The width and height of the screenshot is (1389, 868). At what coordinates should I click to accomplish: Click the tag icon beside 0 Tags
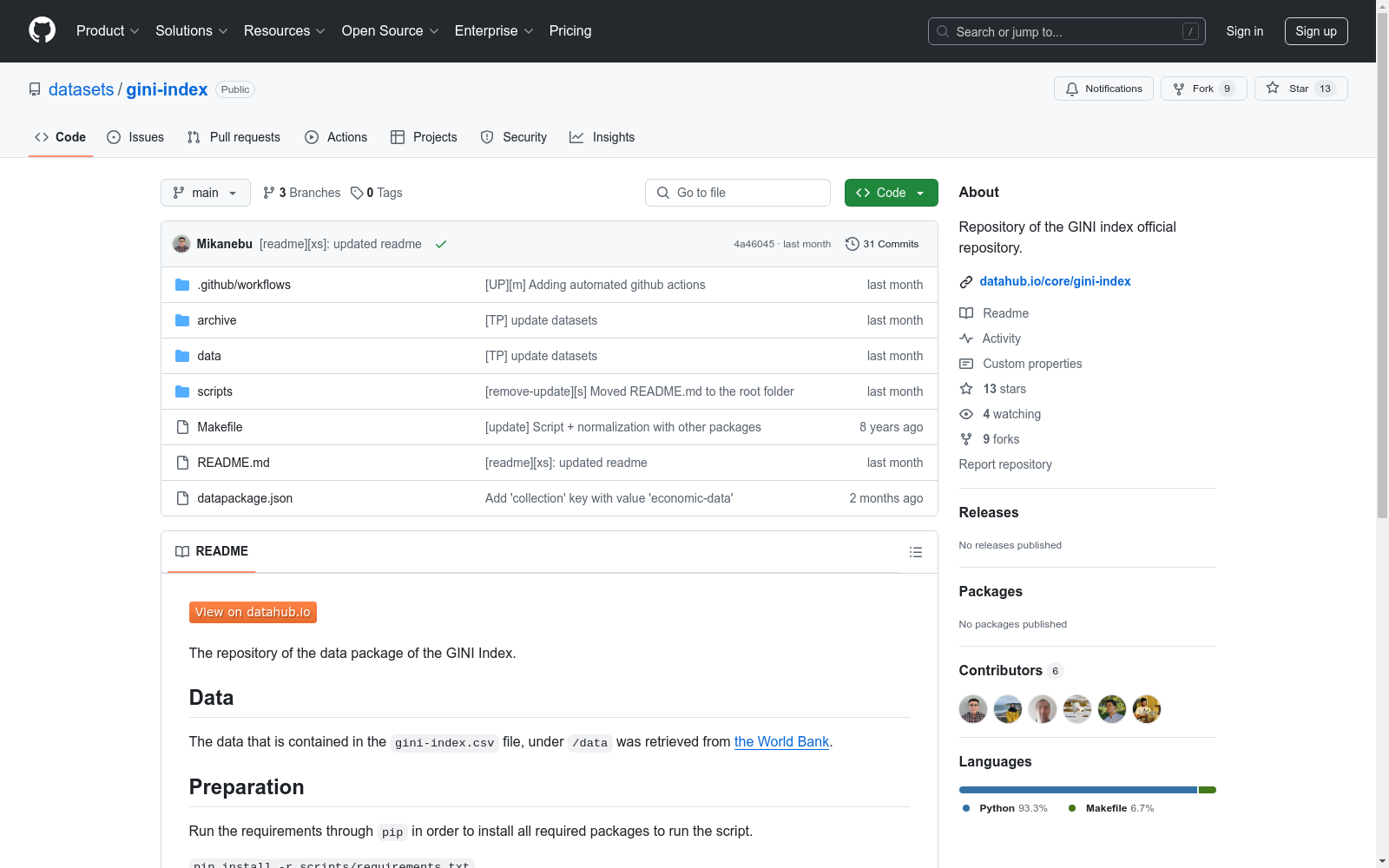[357, 193]
